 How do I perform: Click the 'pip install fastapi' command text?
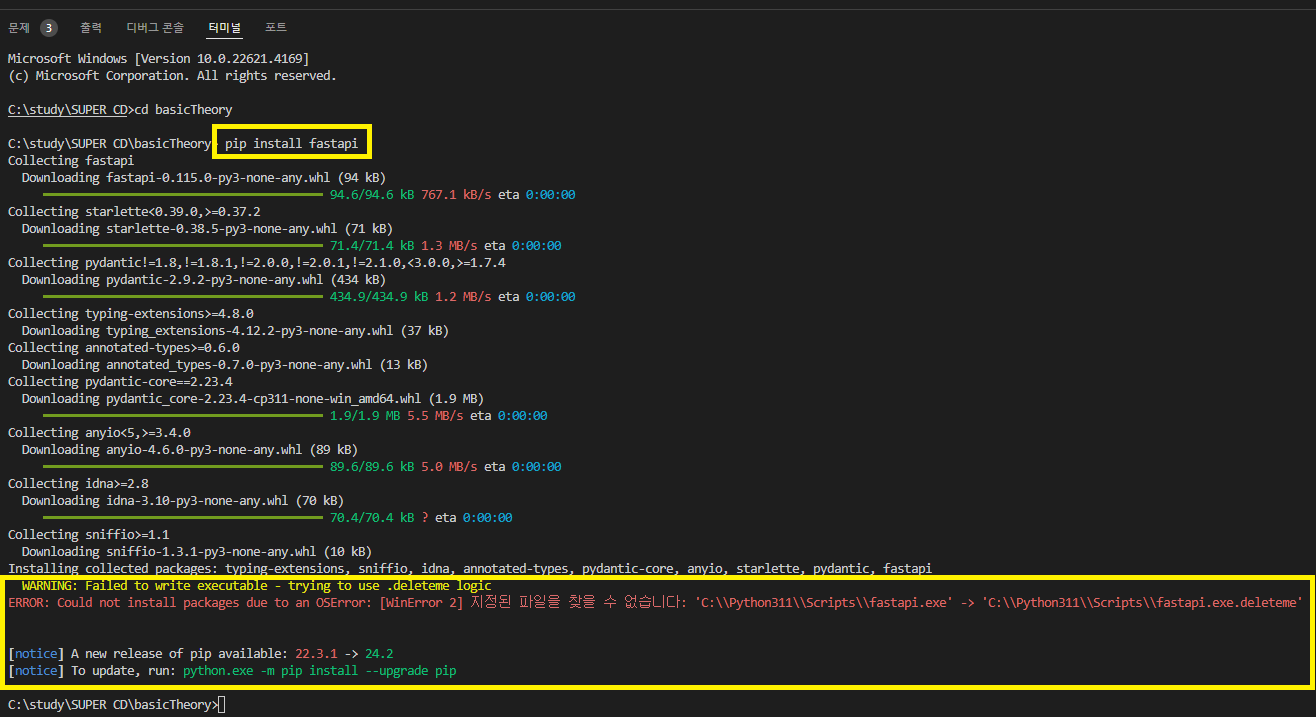(x=291, y=144)
